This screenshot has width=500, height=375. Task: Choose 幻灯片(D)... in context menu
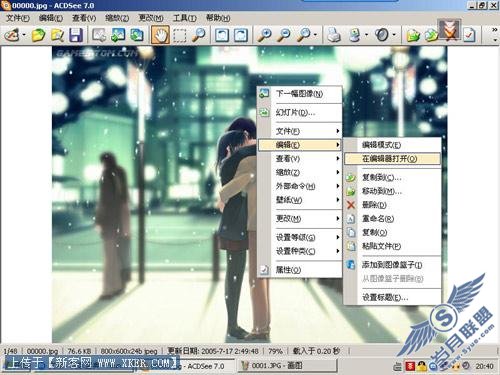[300, 113]
